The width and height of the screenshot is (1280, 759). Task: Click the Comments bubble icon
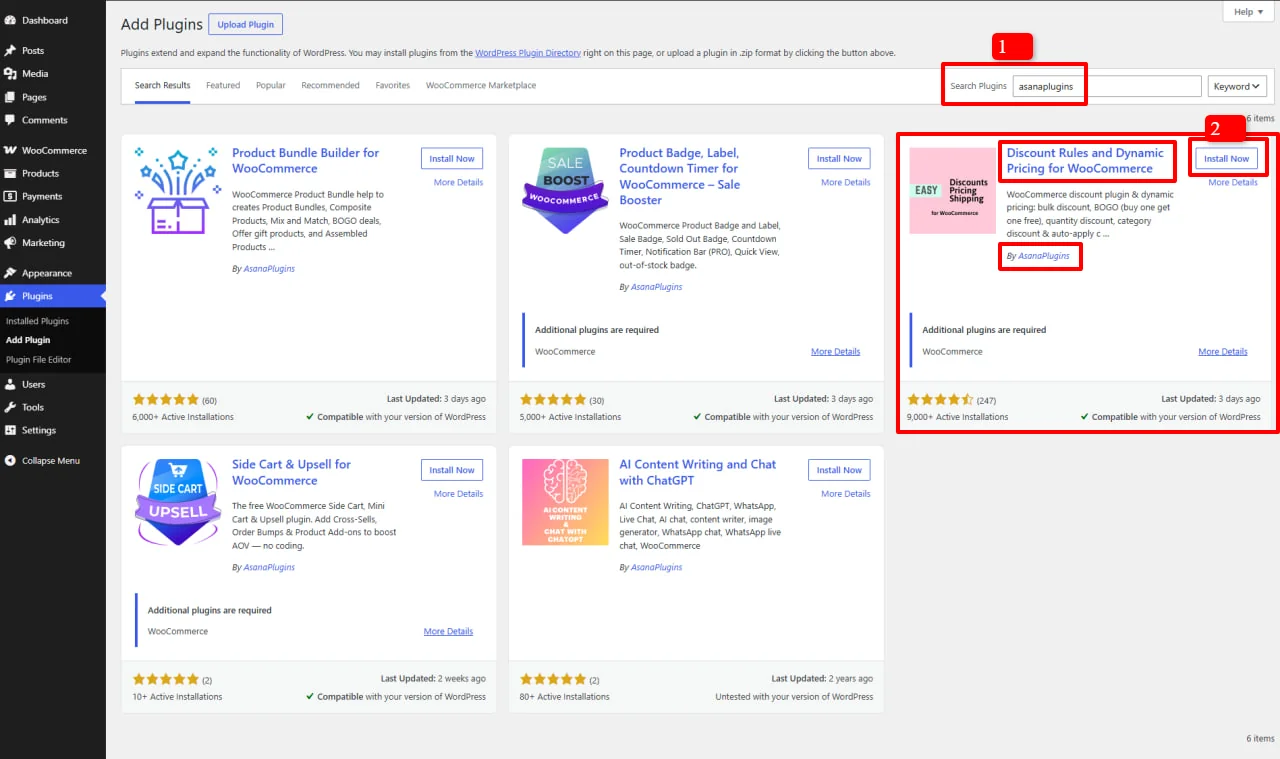[x=10, y=120]
